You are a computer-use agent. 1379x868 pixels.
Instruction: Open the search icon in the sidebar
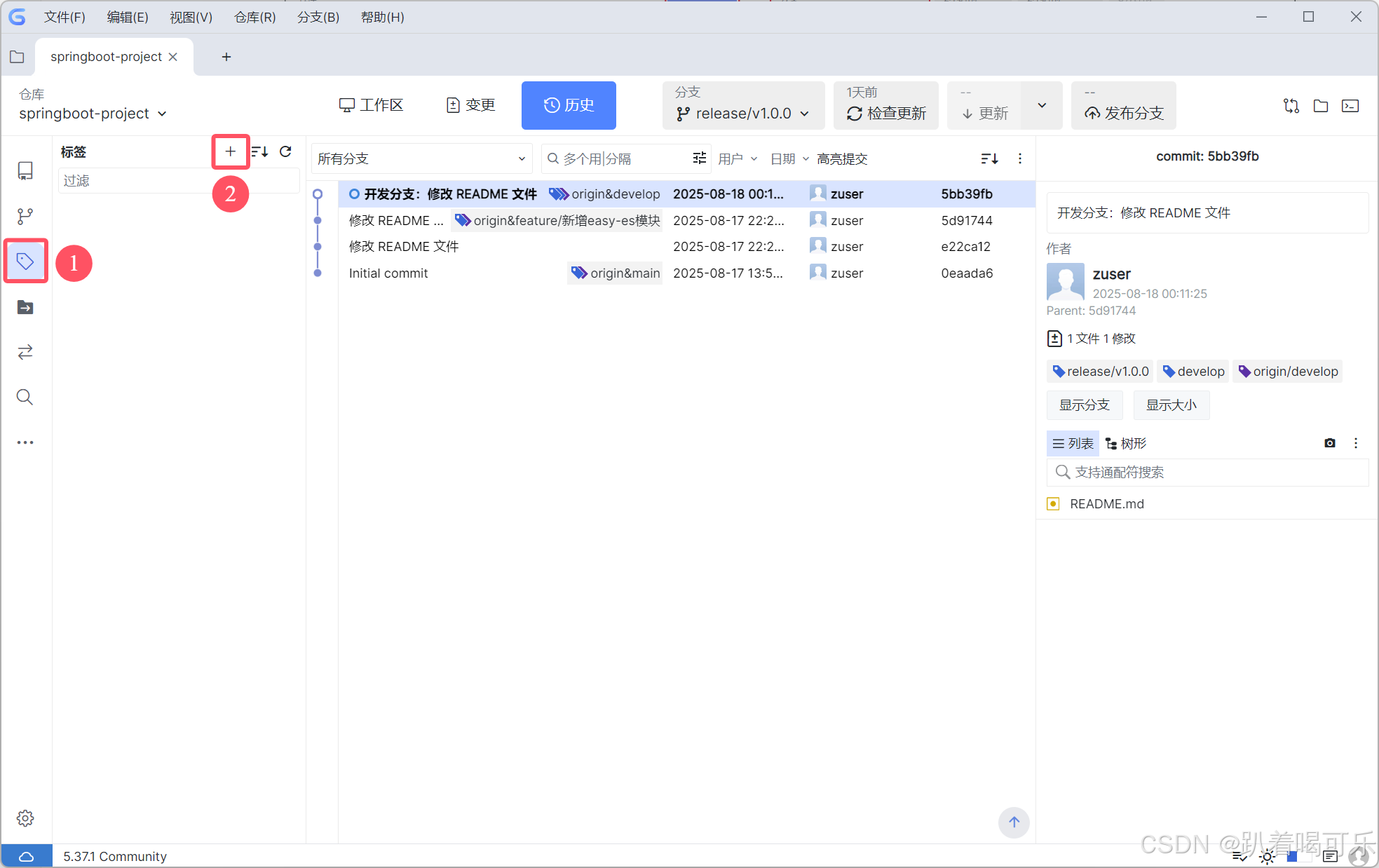(x=25, y=398)
